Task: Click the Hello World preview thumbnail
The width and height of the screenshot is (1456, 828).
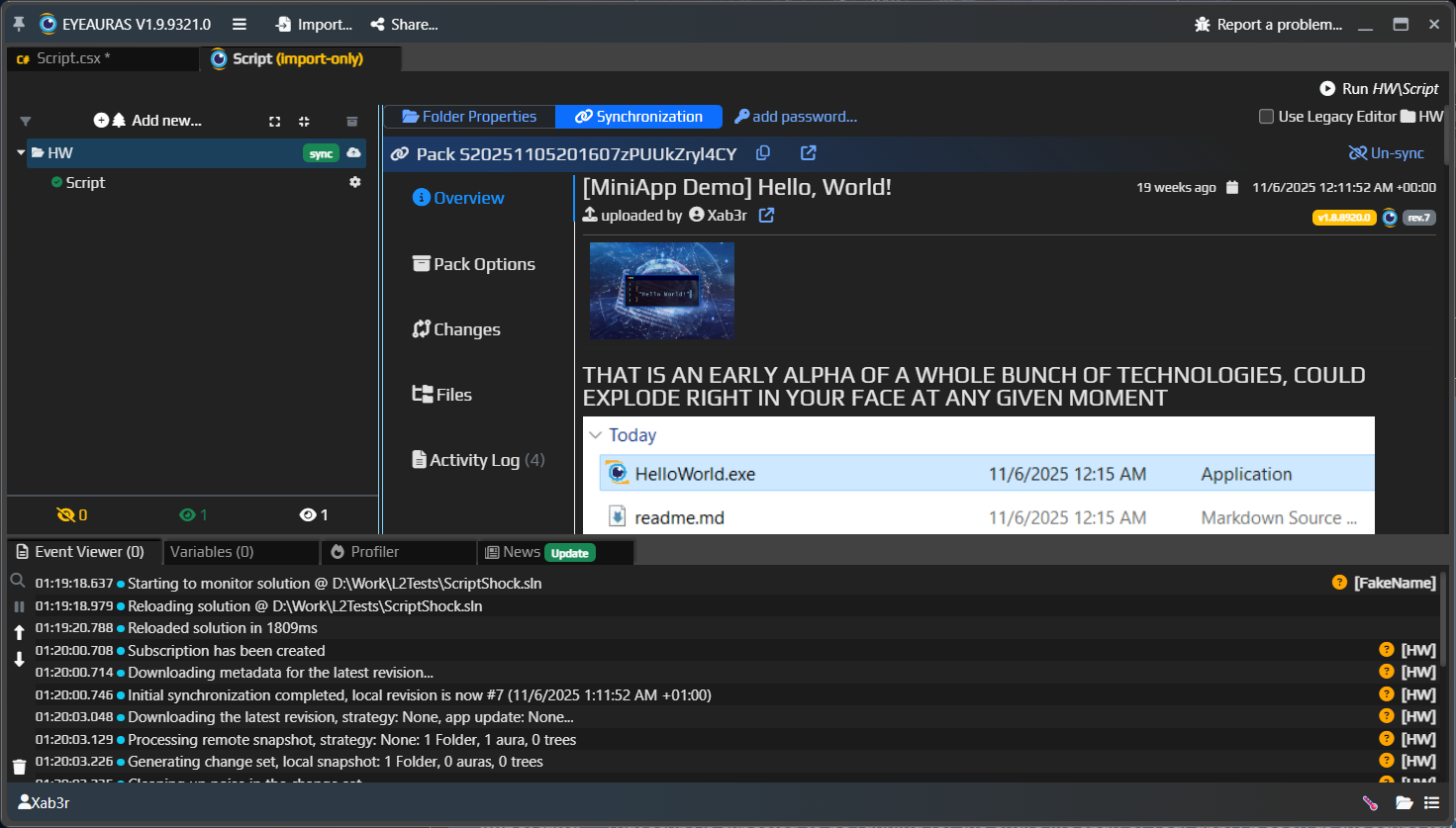Action: click(x=661, y=291)
